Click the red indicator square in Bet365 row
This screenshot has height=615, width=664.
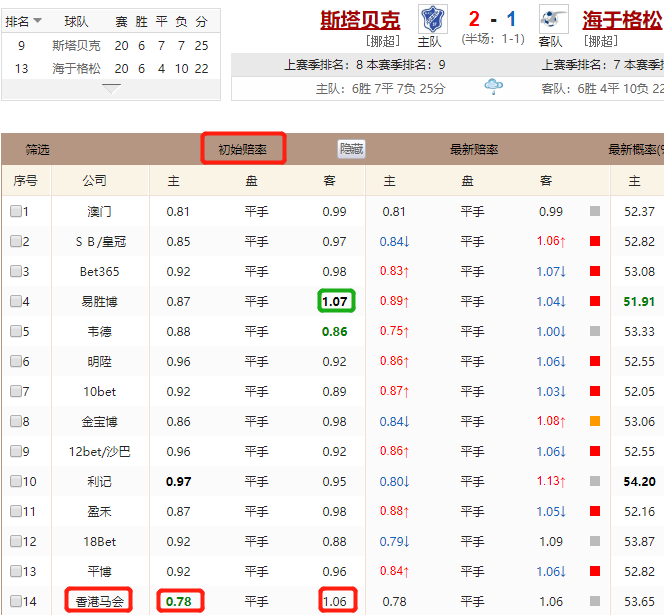point(595,271)
